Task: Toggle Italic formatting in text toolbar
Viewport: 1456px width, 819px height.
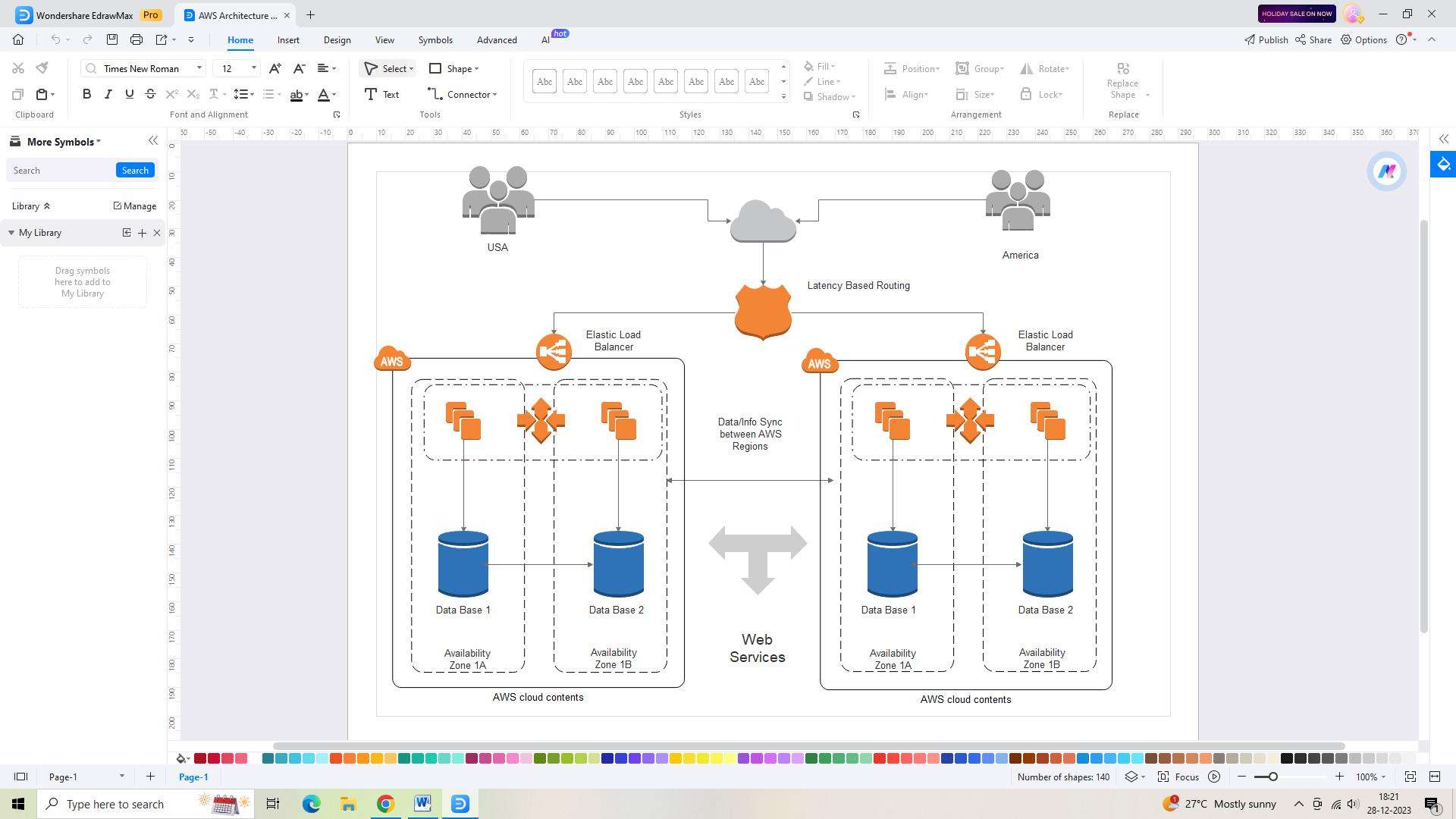Action: click(107, 94)
